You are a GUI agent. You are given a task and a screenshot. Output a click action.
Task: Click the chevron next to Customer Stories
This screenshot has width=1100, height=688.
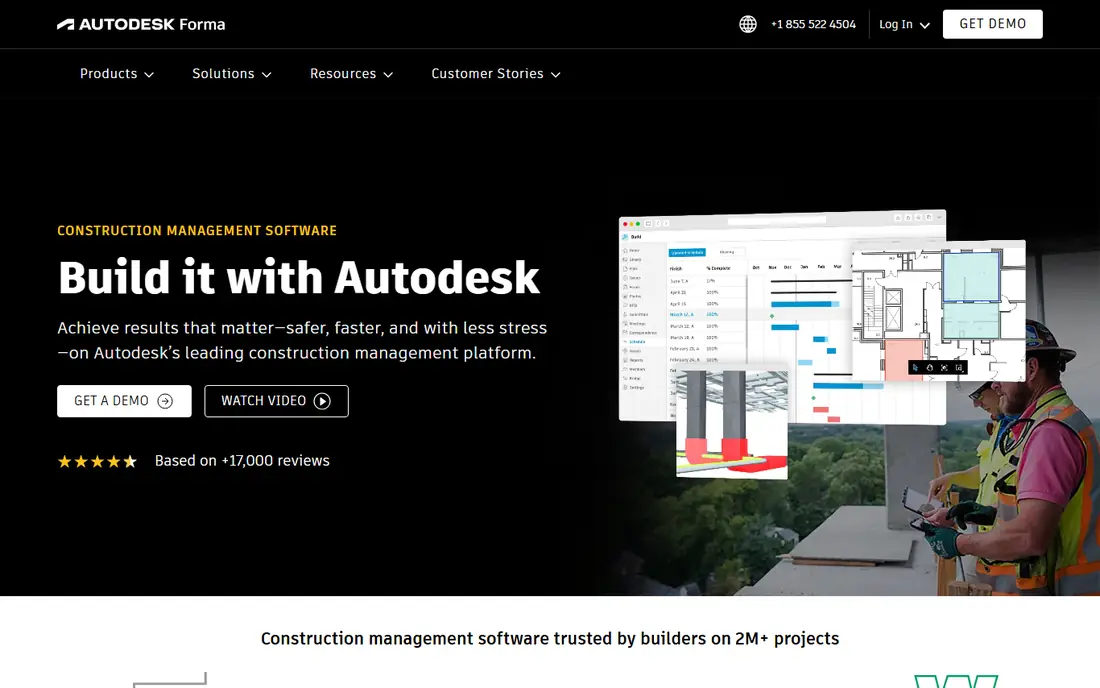click(556, 74)
